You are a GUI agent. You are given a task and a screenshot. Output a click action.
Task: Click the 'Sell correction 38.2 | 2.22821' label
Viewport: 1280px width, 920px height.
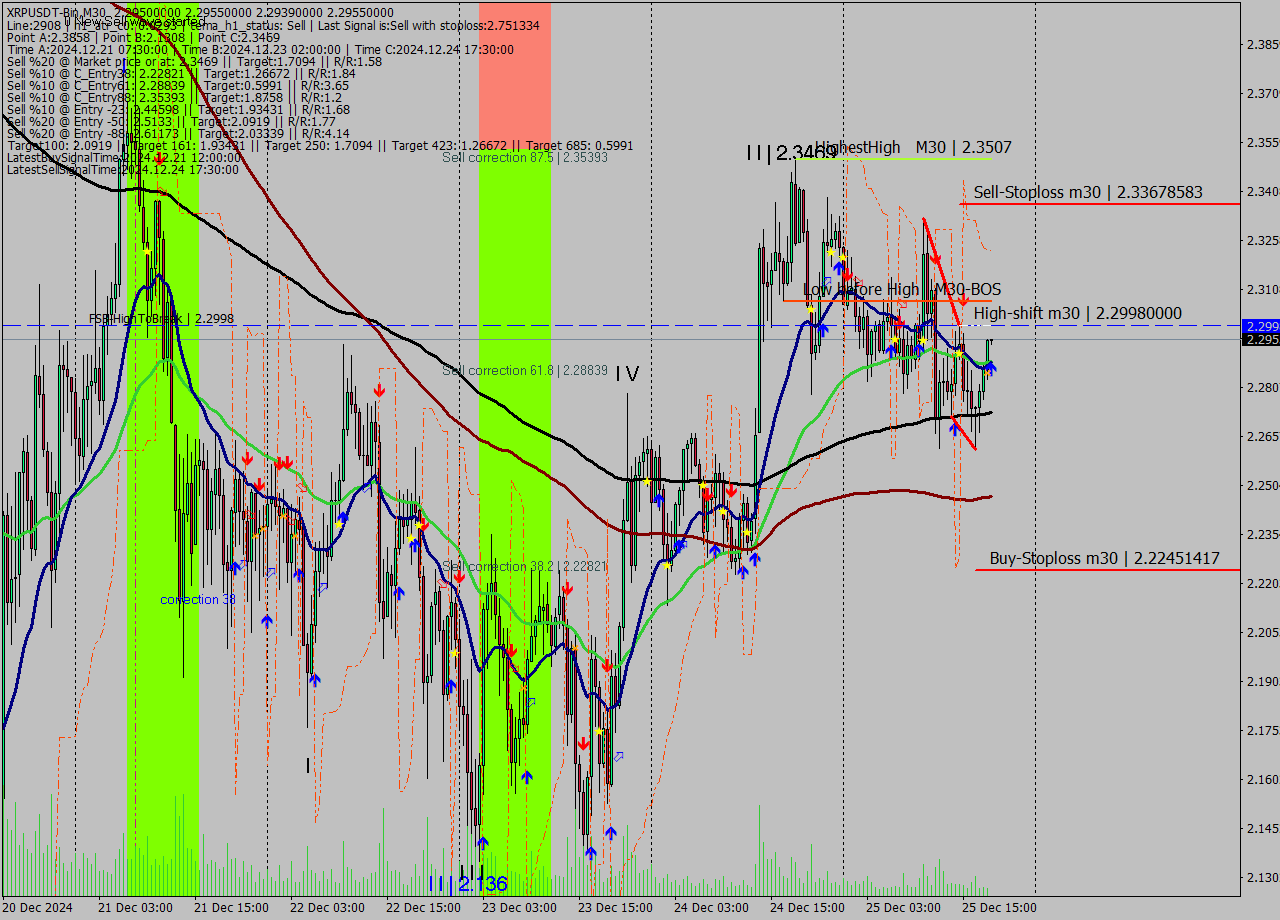[x=525, y=566]
